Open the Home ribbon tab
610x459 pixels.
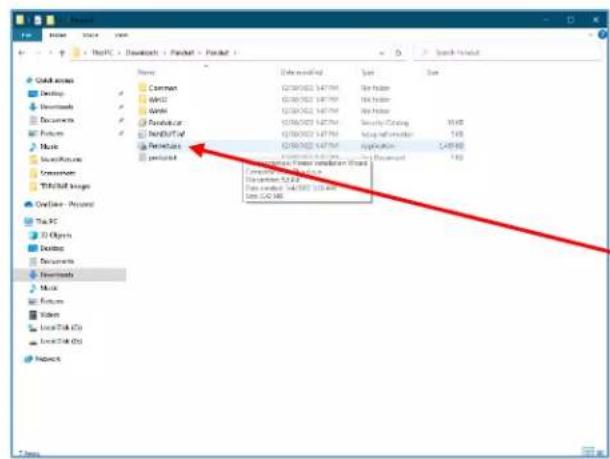[58, 35]
